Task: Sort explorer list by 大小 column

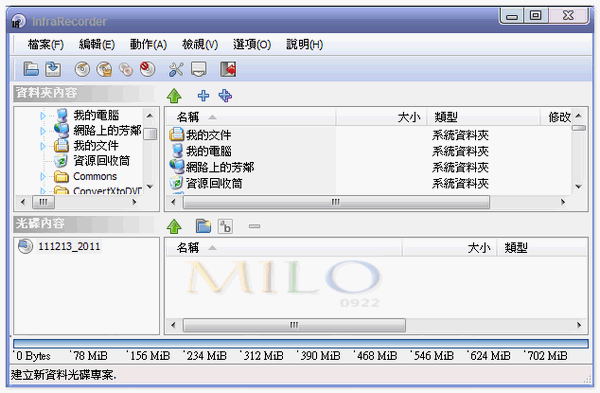Action: point(382,117)
